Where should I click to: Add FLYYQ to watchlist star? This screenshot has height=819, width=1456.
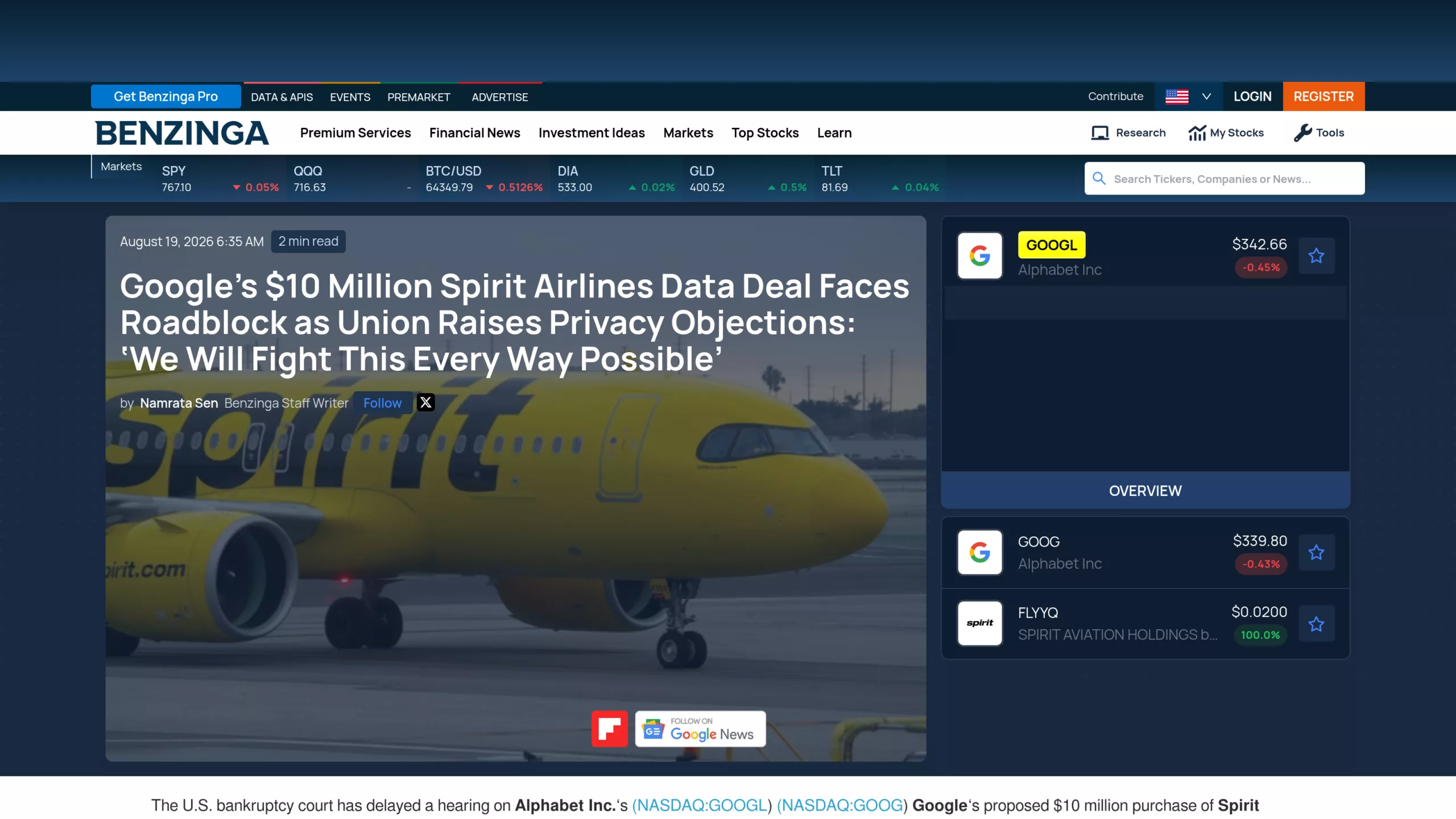click(x=1316, y=624)
